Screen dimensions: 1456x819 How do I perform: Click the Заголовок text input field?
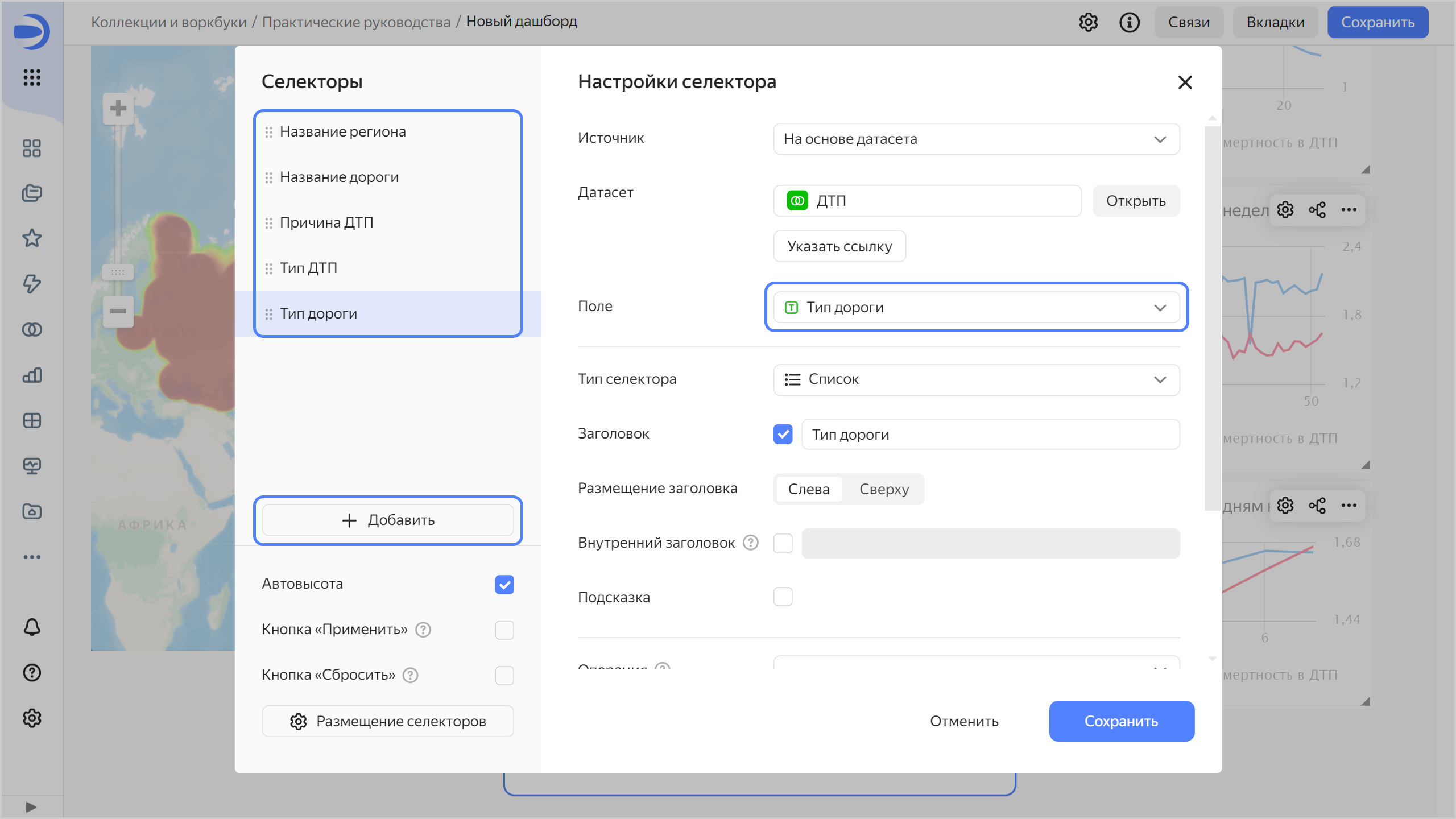tap(990, 435)
